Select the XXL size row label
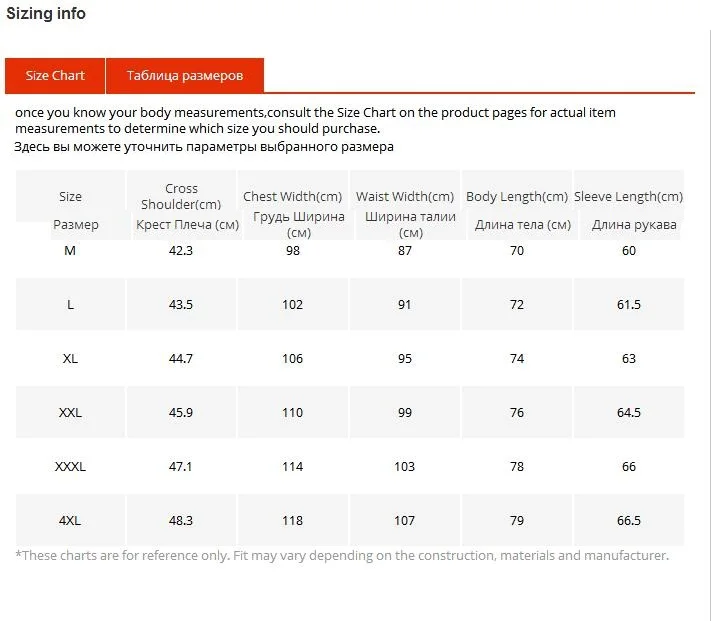Image resolution: width=711 pixels, height=621 pixels. click(x=70, y=412)
